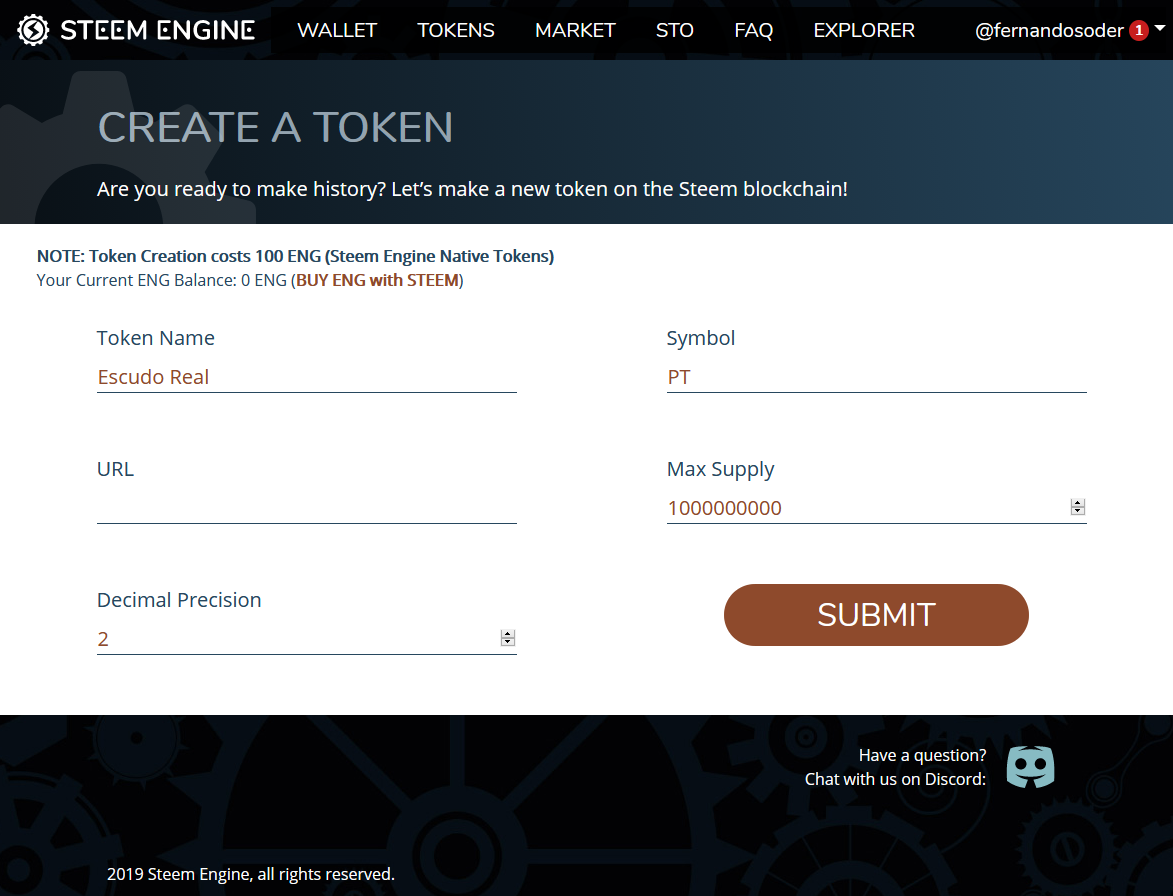Visit the EXPLORER link
This screenshot has height=896, width=1173.
864,31
